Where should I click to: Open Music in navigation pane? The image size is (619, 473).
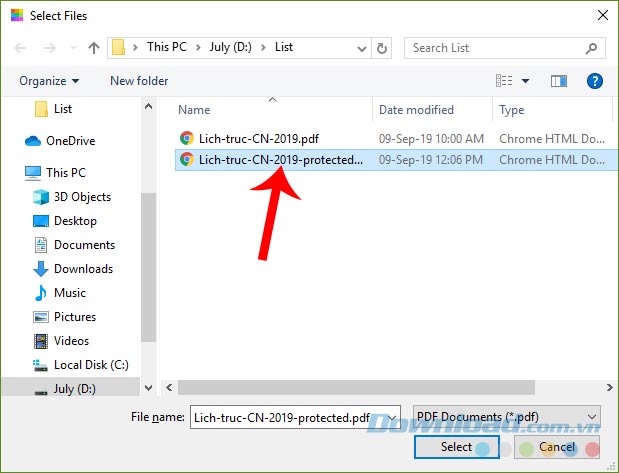point(70,293)
